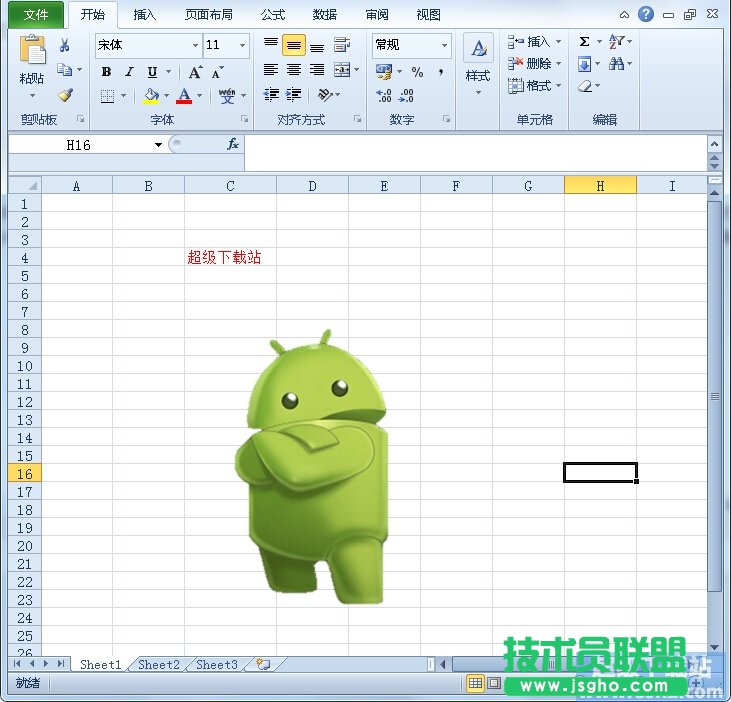Click the Percent Style icon
The height and width of the screenshot is (702, 731).
click(x=417, y=72)
